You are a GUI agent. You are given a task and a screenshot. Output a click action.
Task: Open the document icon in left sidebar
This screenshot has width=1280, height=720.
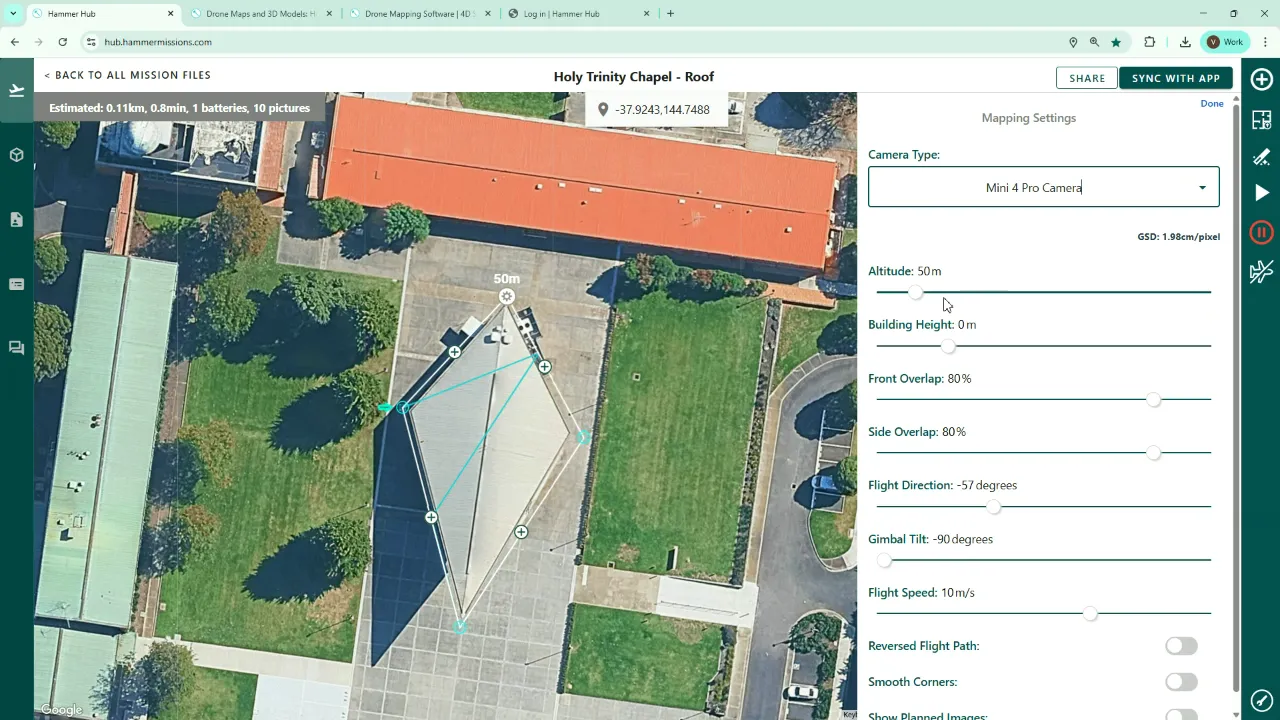(x=16, y=220)
